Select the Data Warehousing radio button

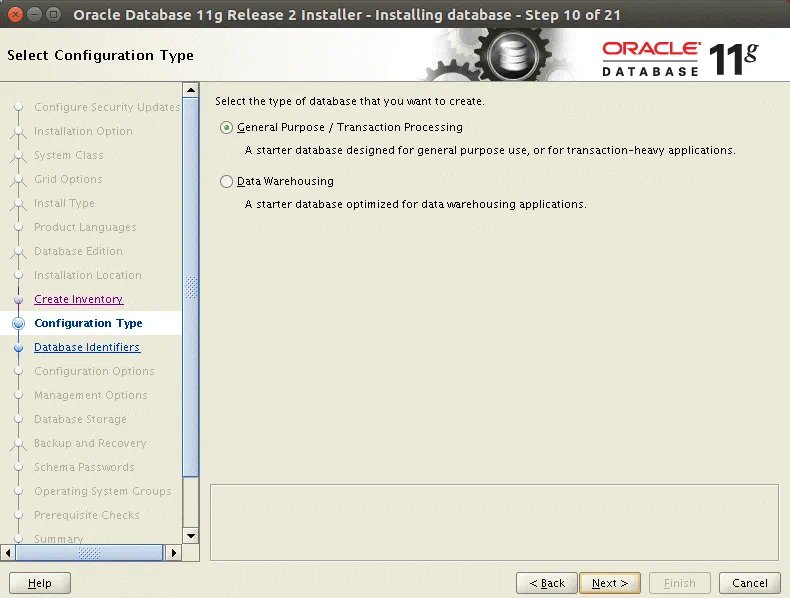point(227,182)
